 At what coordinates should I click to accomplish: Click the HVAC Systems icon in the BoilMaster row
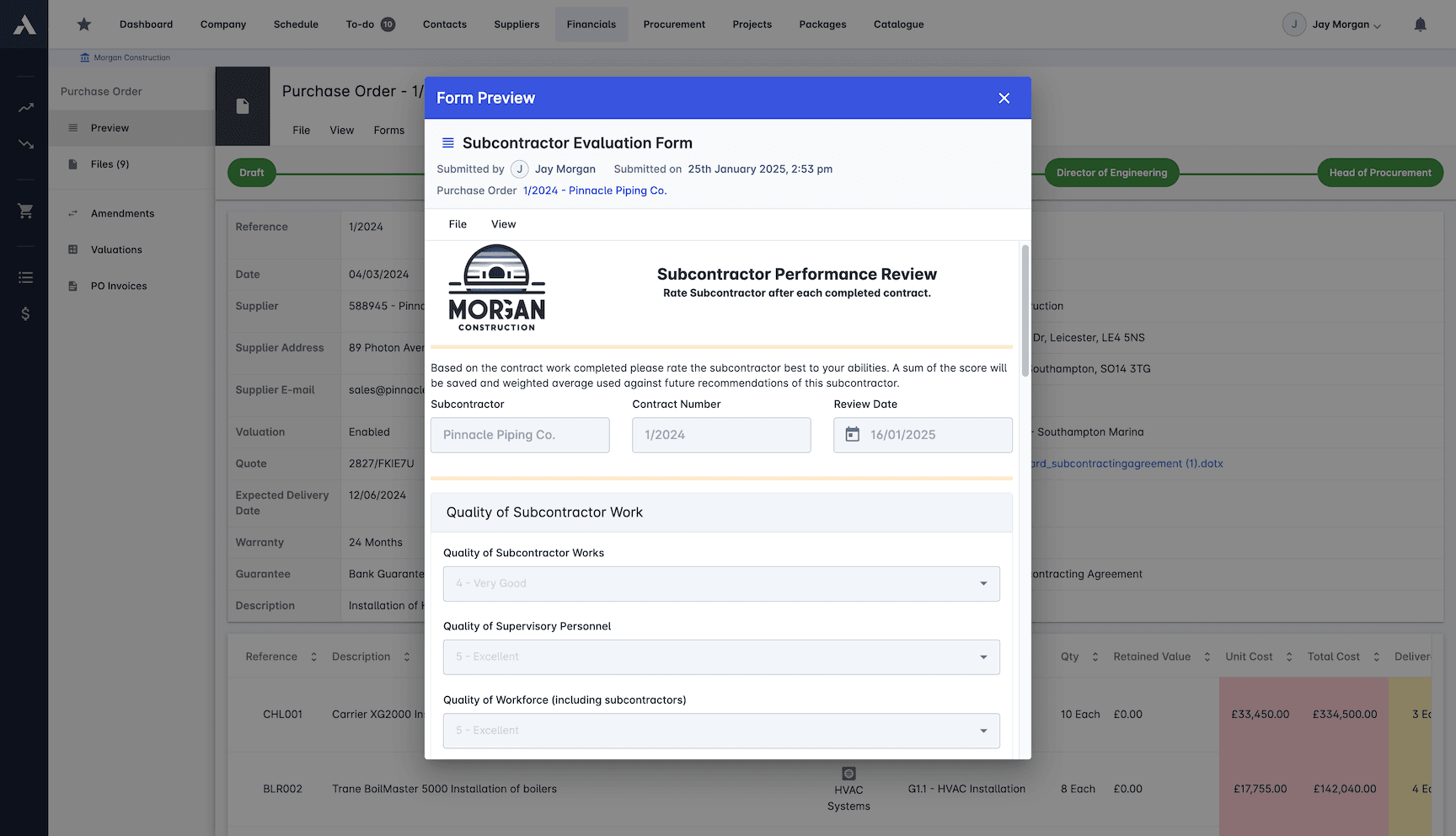coord(848,772)
